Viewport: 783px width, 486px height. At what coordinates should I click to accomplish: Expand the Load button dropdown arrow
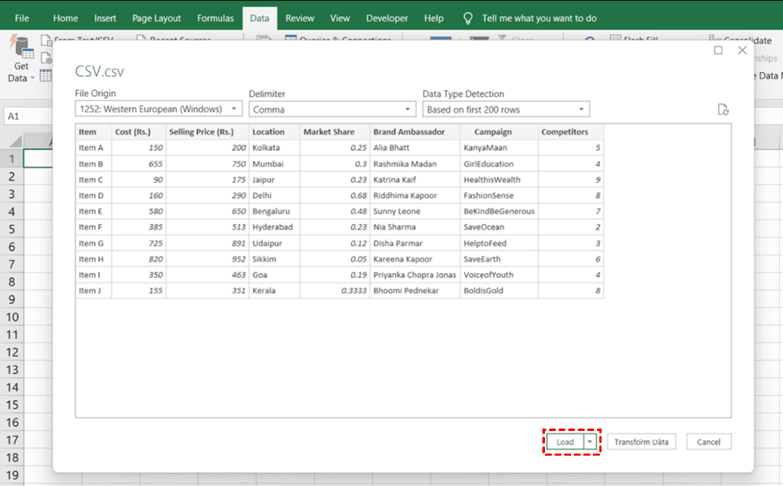click(x=591, y=441)
